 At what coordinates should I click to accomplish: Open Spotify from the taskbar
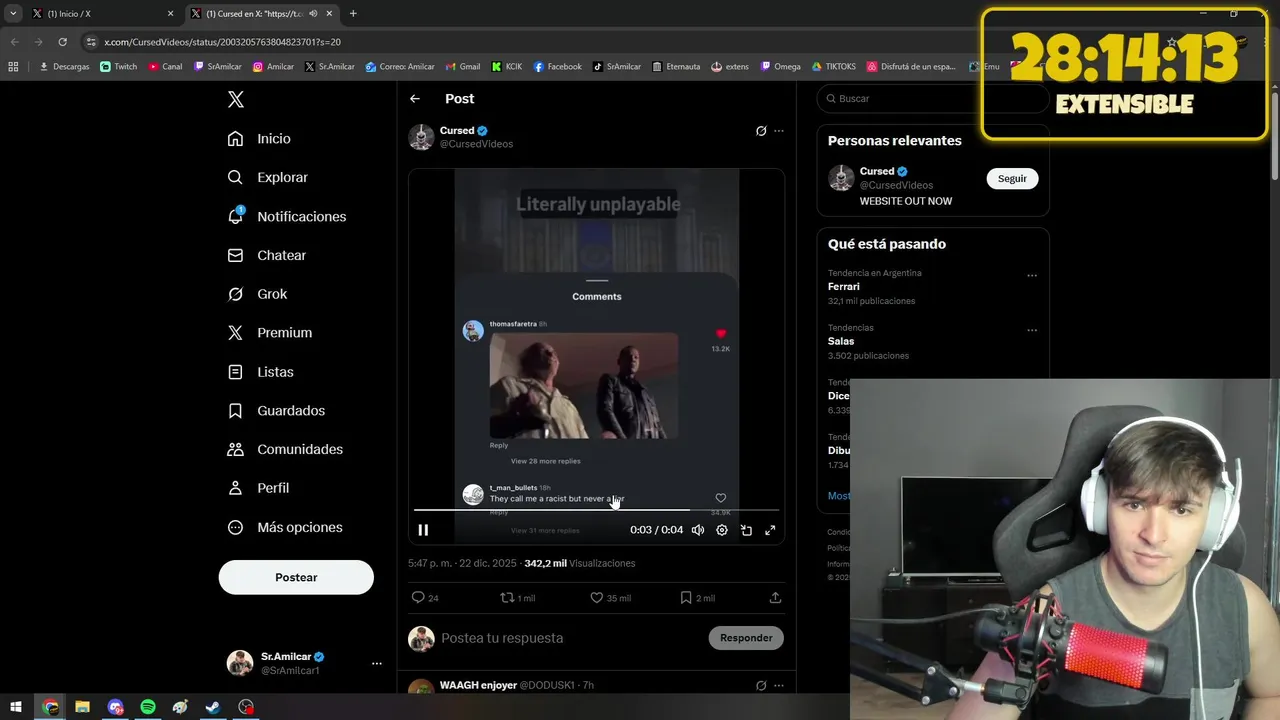148,707
